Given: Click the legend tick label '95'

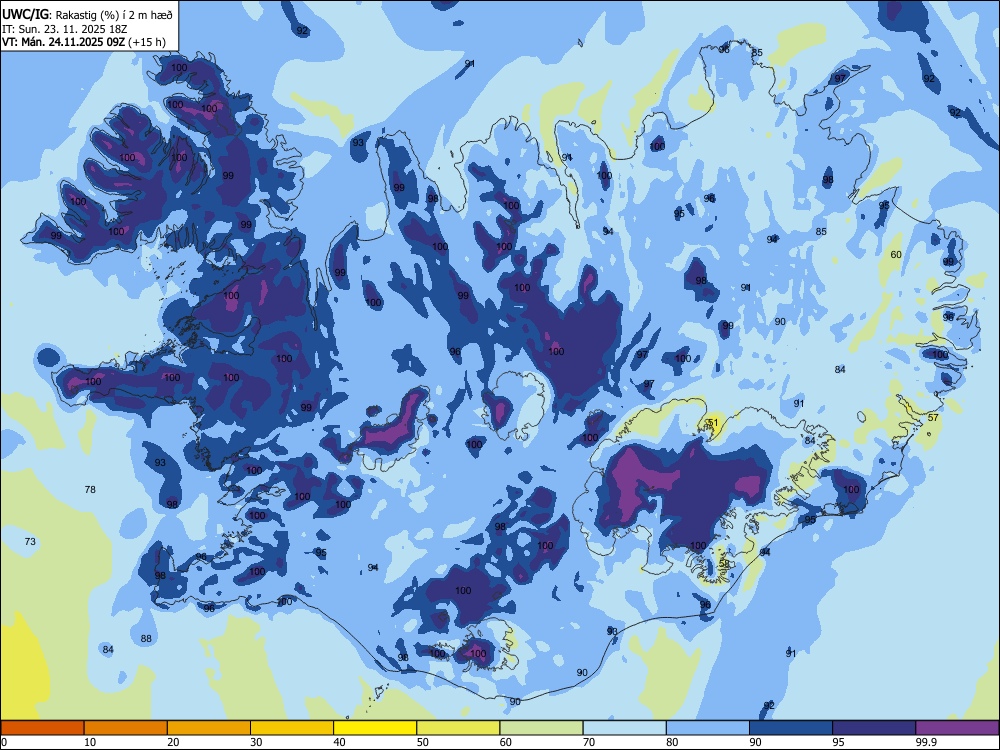Looking at the screenshot, I should point(838,742).
